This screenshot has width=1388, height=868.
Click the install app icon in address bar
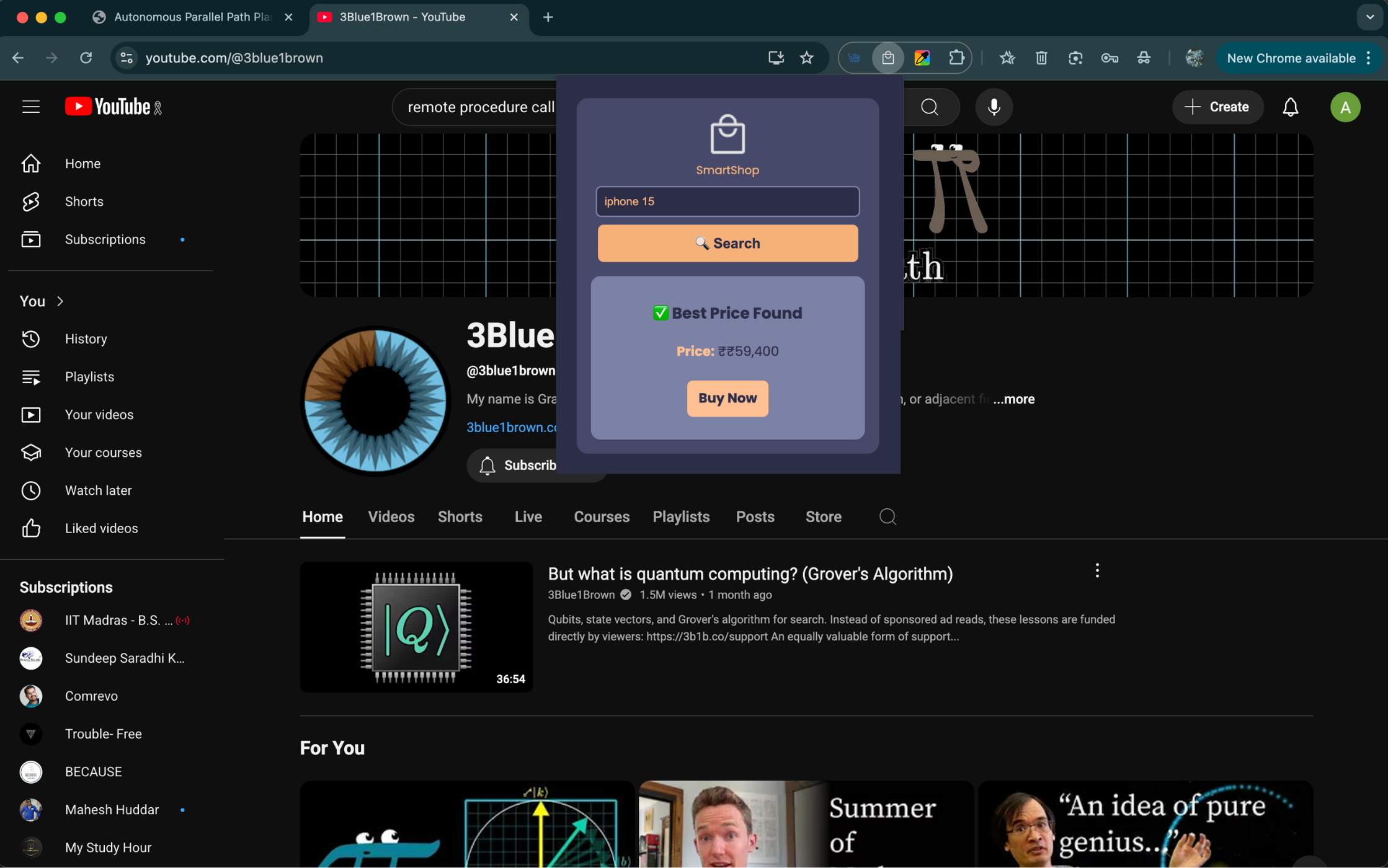775,58
